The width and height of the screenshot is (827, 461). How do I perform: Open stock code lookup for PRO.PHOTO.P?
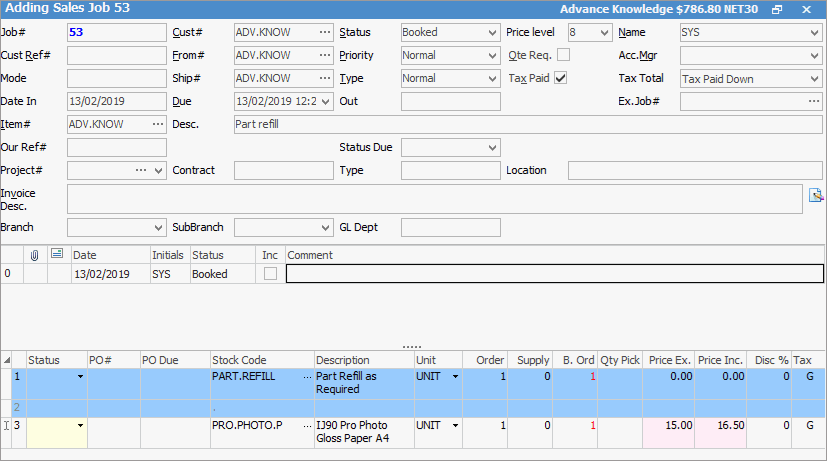[307, 426]
